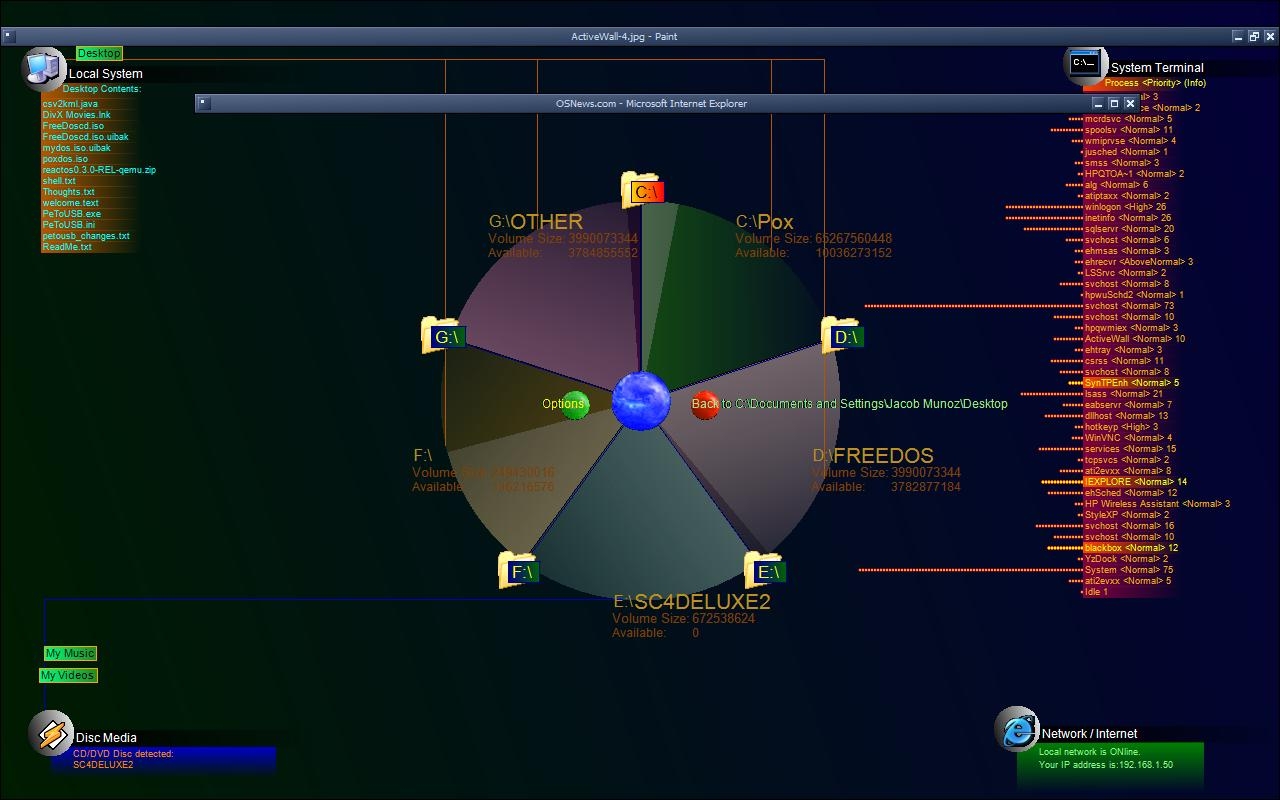Go back to Jacob Munoz Desktop path link
The width and height of the screenshot is (1280, 800).
pyautogui.click(x=850, y=404)
